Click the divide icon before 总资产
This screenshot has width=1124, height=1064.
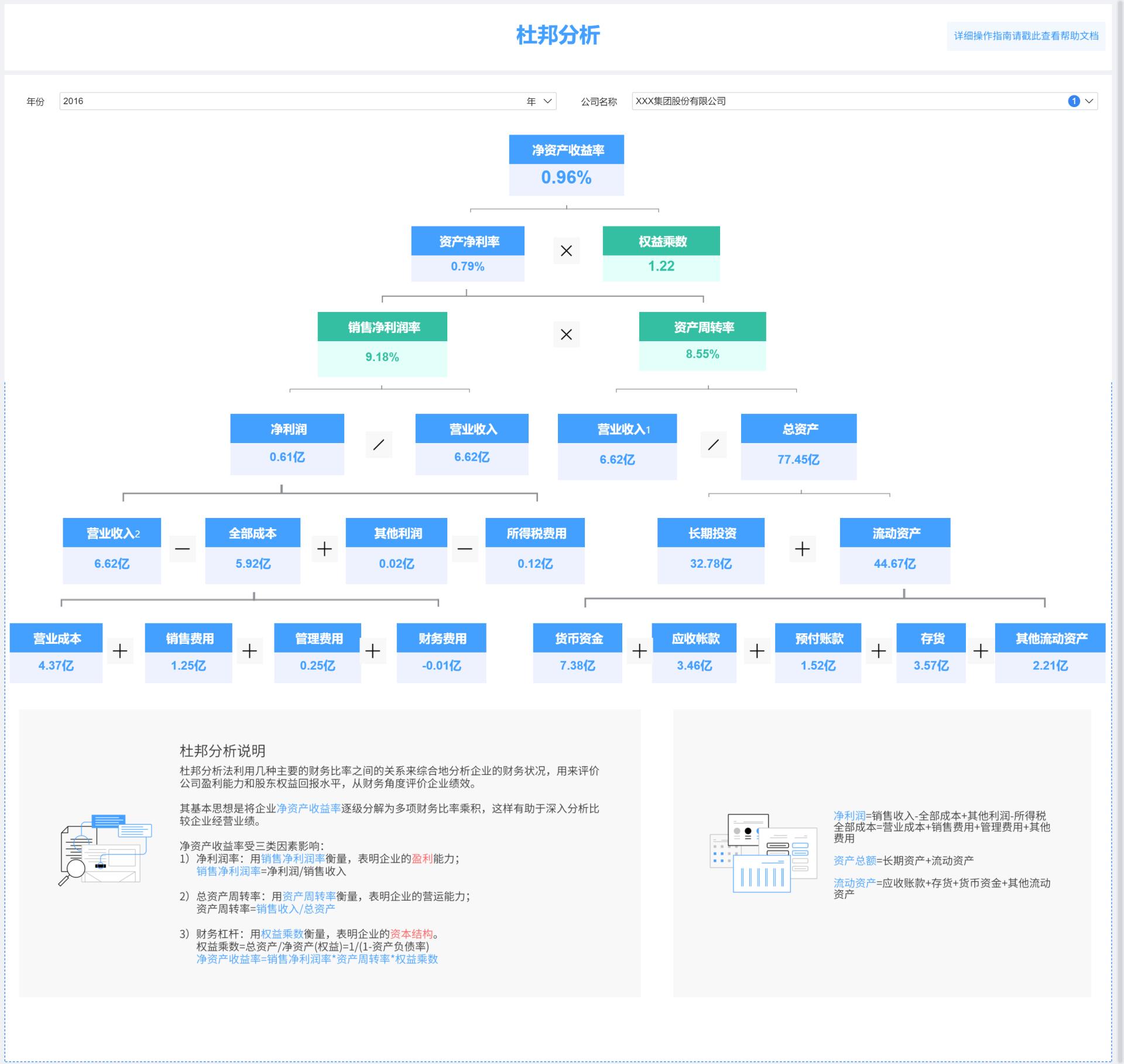click(x=713, y=445)
